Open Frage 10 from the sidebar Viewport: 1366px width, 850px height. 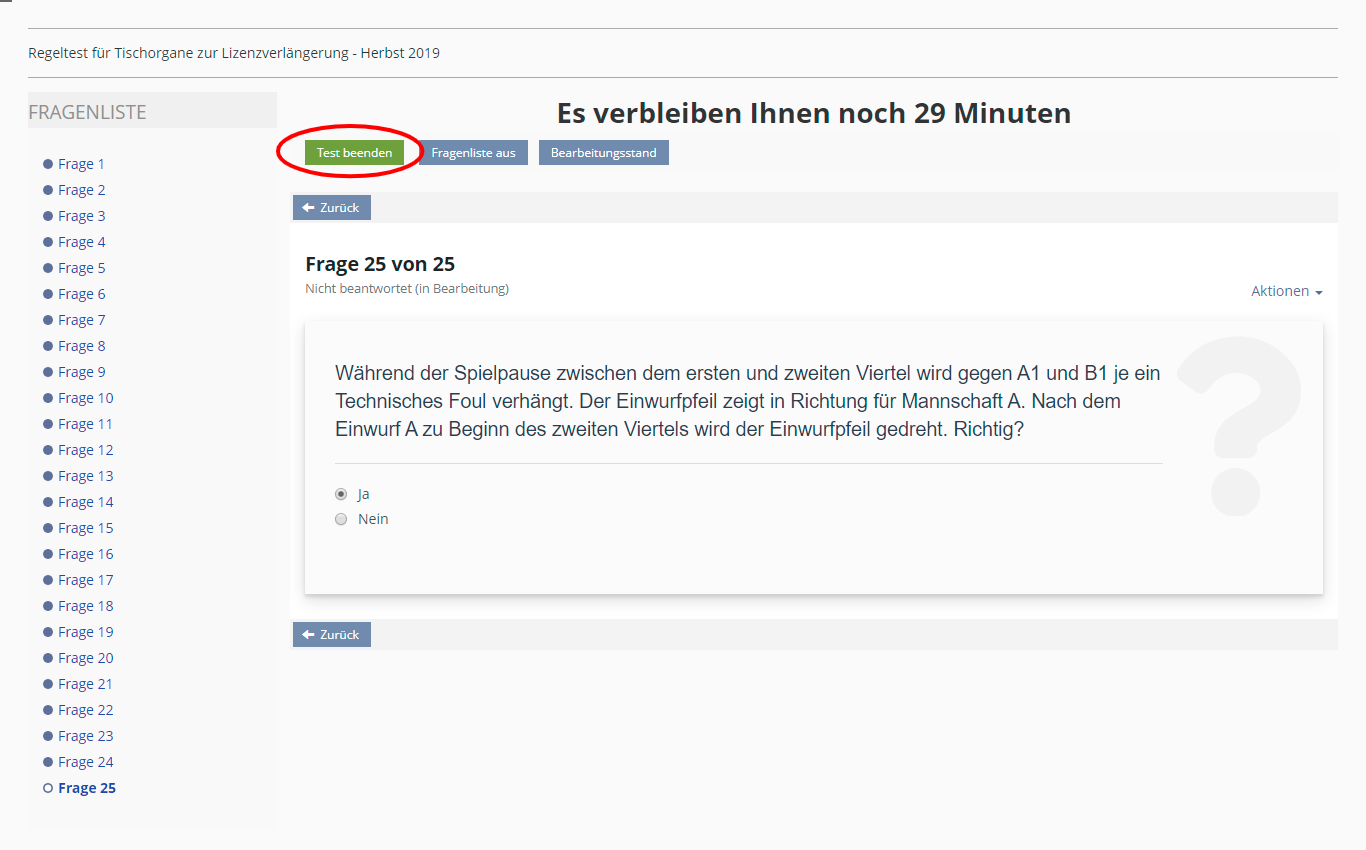[85, 398]
